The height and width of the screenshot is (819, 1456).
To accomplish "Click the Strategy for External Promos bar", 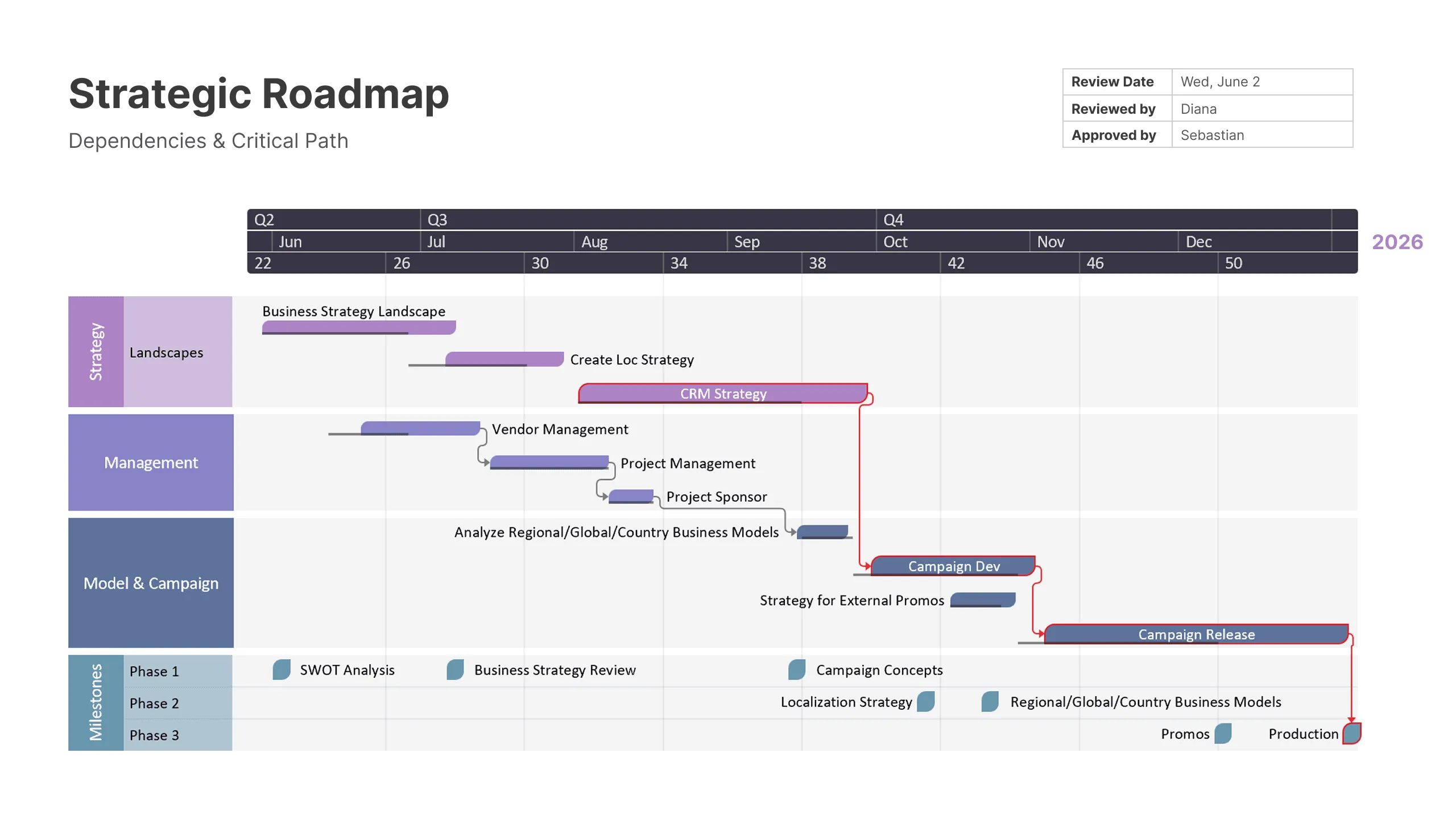I will pyautogui.click(x=982, y=599).
